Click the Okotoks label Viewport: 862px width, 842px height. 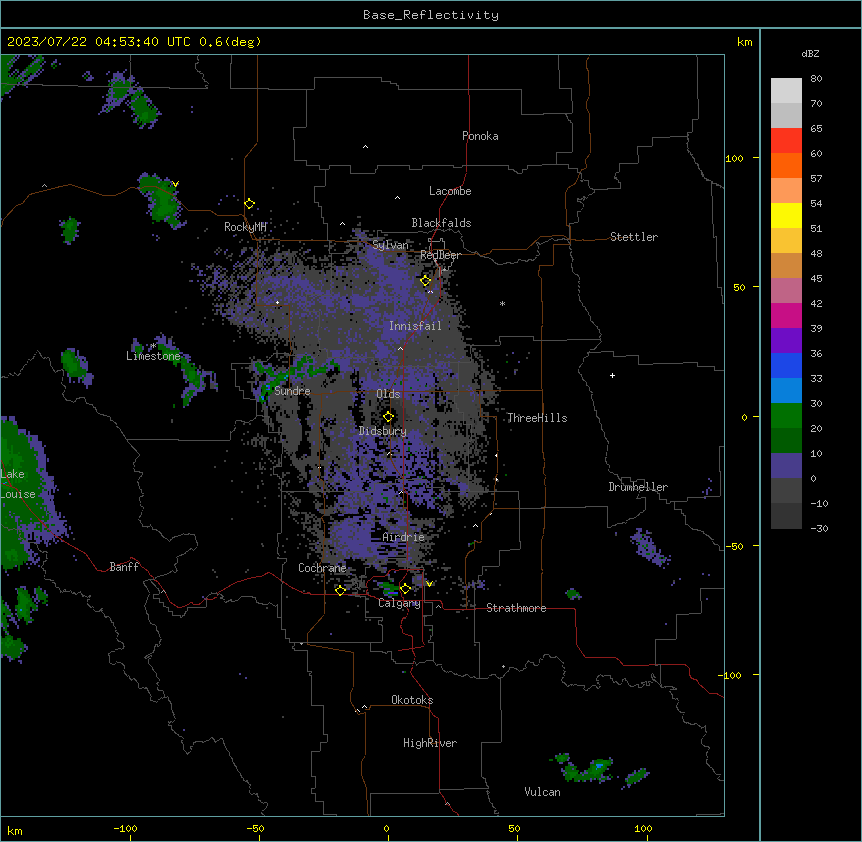coord(412,700)
